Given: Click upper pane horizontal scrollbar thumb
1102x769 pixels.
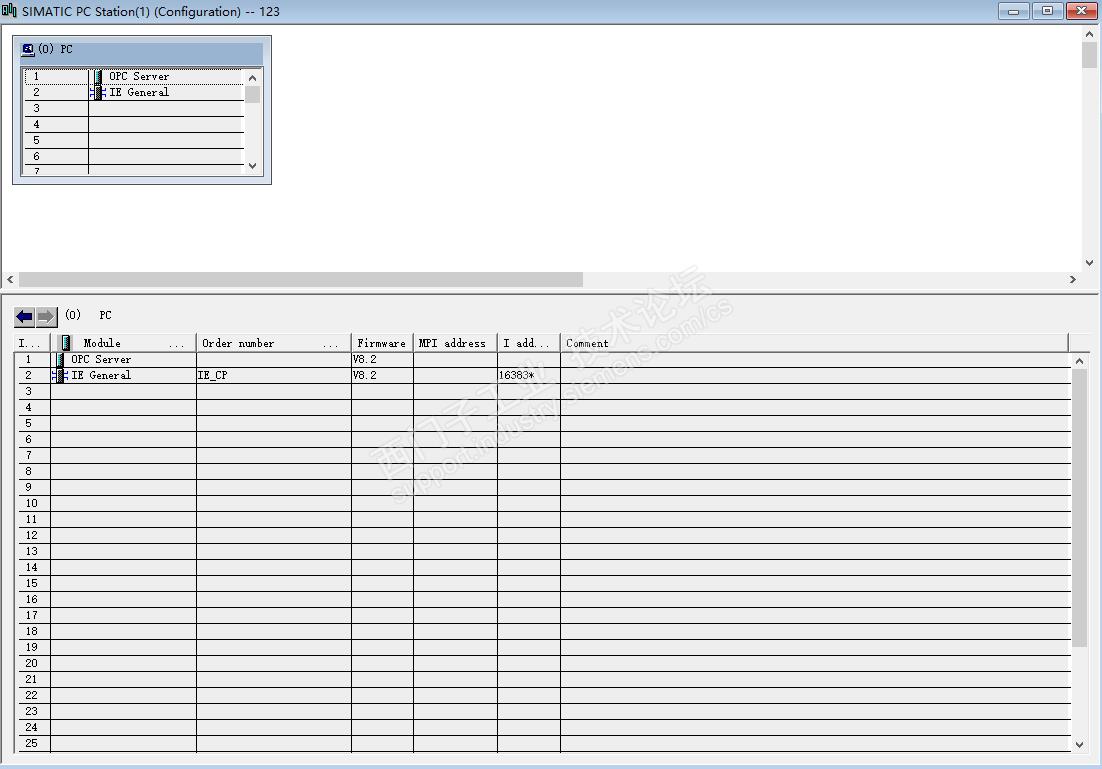Looking at the screenshot, I should point(301,279).
